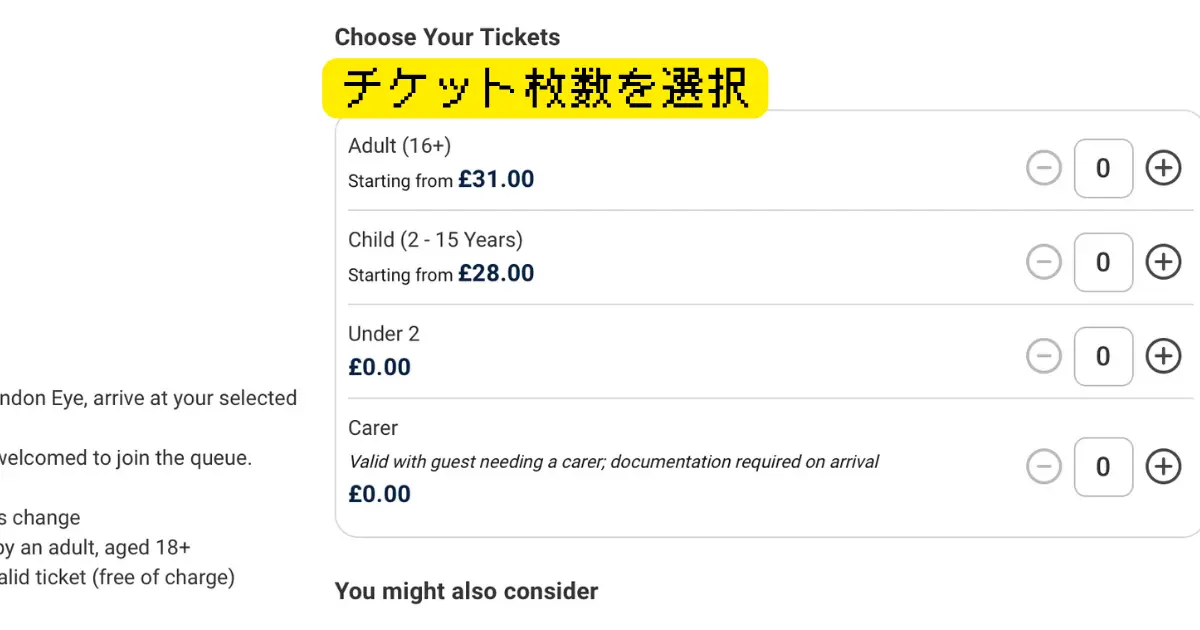Click the Carer quantity field
The height and width of the screenshot is (630, 1200).
[x=1103, y=466]
